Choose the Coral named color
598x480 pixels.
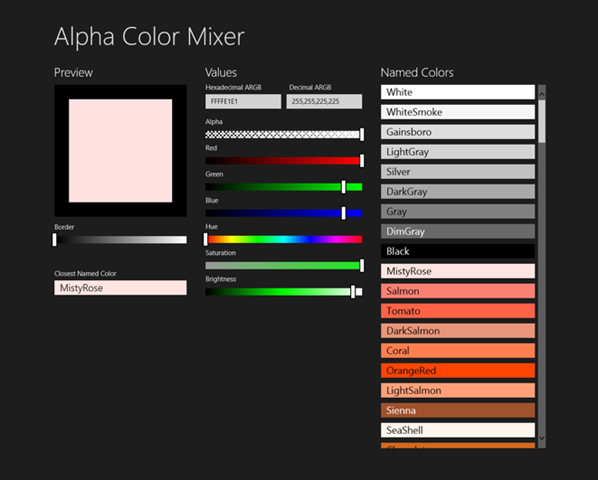[x=458, y=351]
